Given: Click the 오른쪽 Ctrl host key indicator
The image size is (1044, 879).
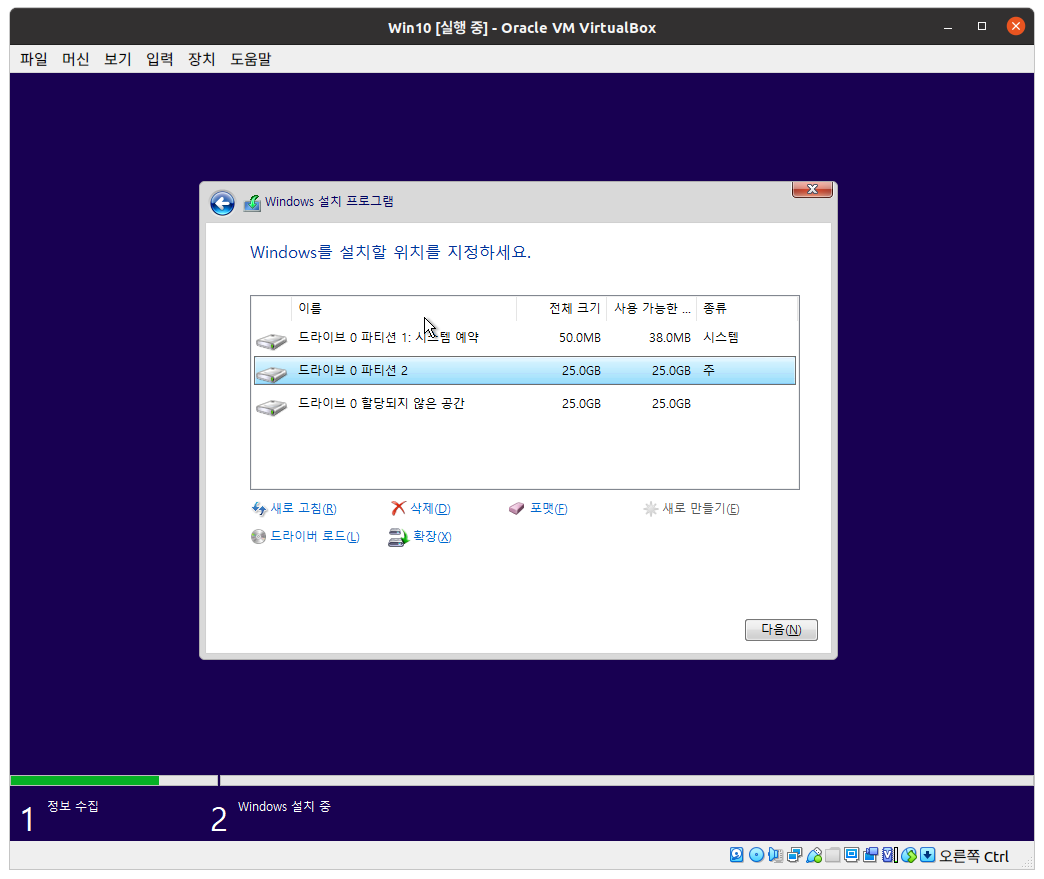Looking at the screenshot, I should click(974, 856).
